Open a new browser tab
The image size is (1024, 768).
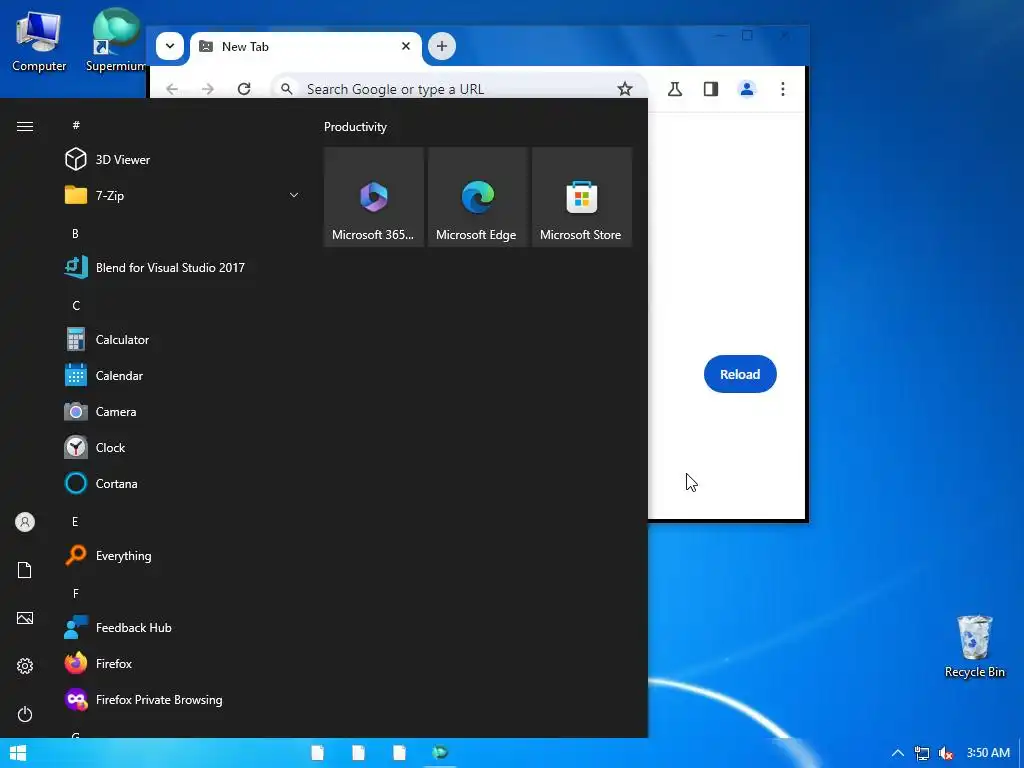pyautogui.click(x=441, y=46)
